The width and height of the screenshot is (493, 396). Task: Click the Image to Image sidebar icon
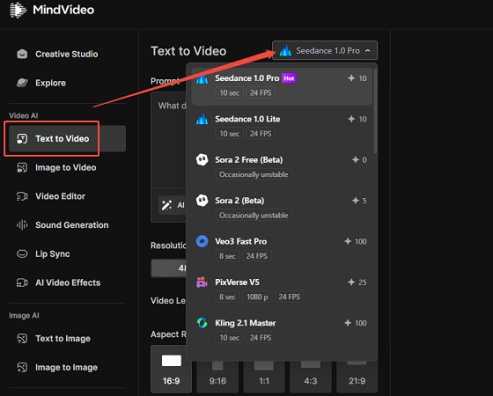(x=22, y=367)
